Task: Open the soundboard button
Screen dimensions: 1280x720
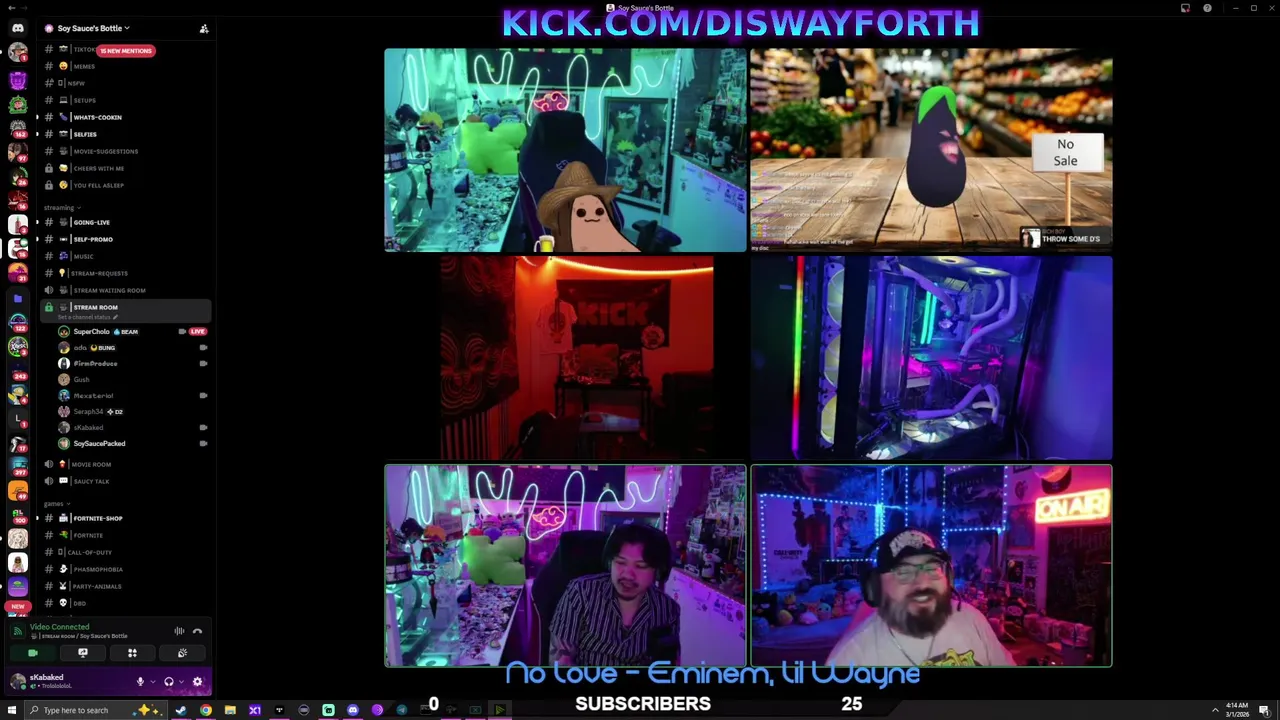Action: 182,653
